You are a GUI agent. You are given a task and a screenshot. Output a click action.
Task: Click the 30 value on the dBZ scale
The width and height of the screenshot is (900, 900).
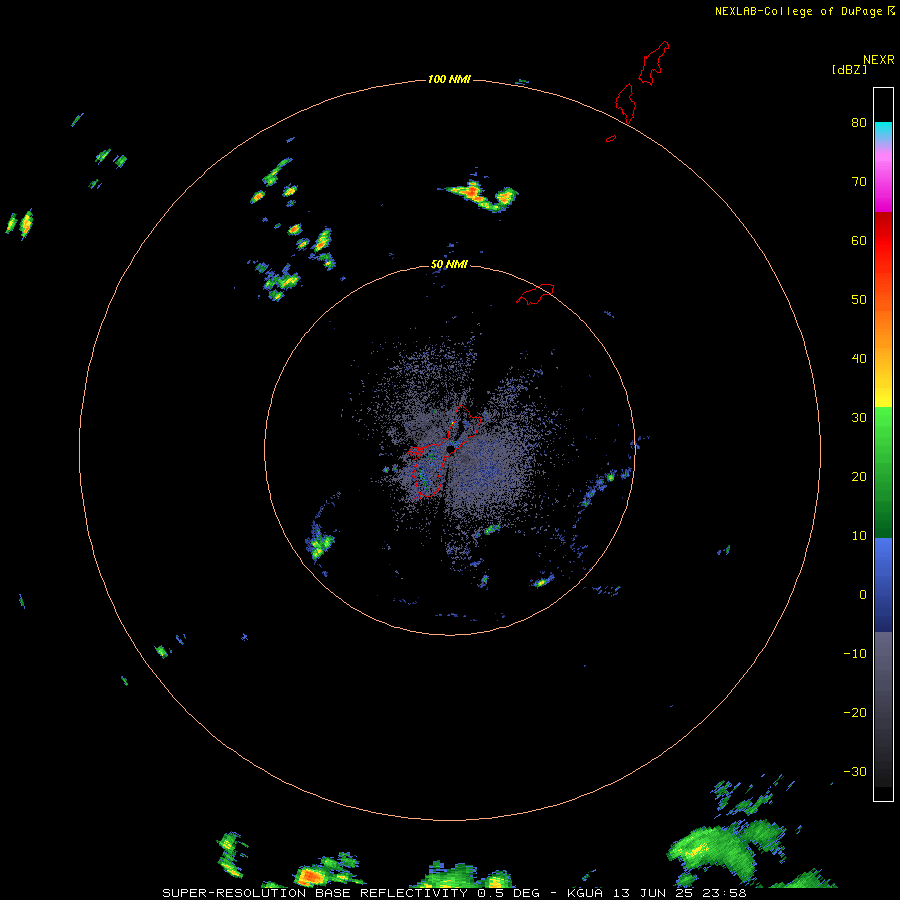coord(859,417)
